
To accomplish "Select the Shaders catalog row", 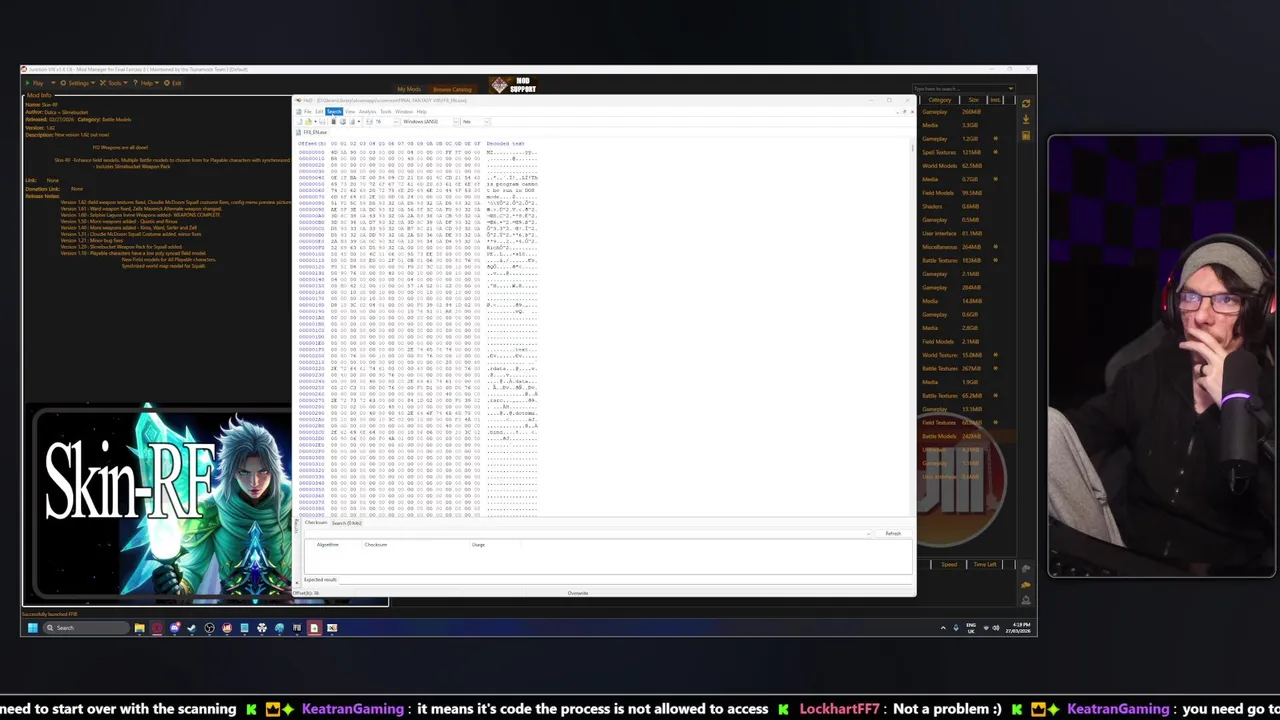I will click(967, 206).
